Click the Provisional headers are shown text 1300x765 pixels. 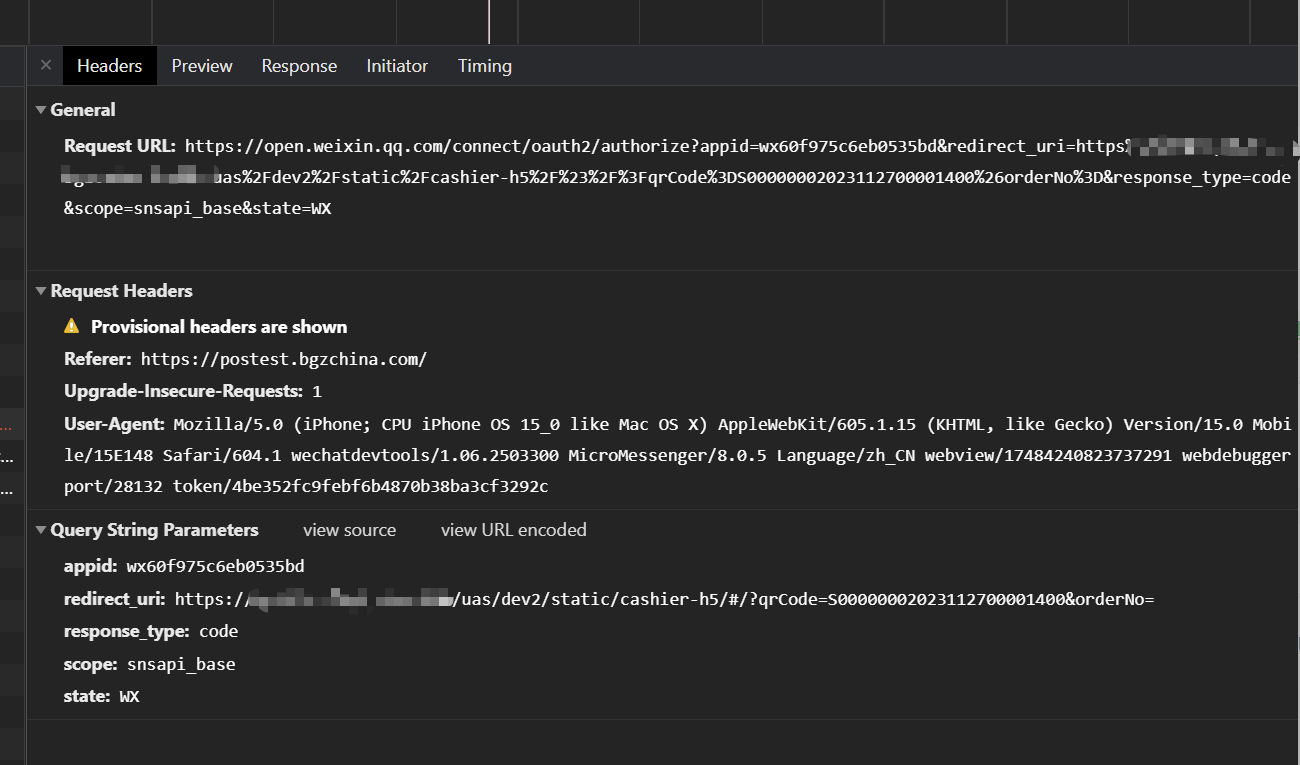tap(219, 327)
